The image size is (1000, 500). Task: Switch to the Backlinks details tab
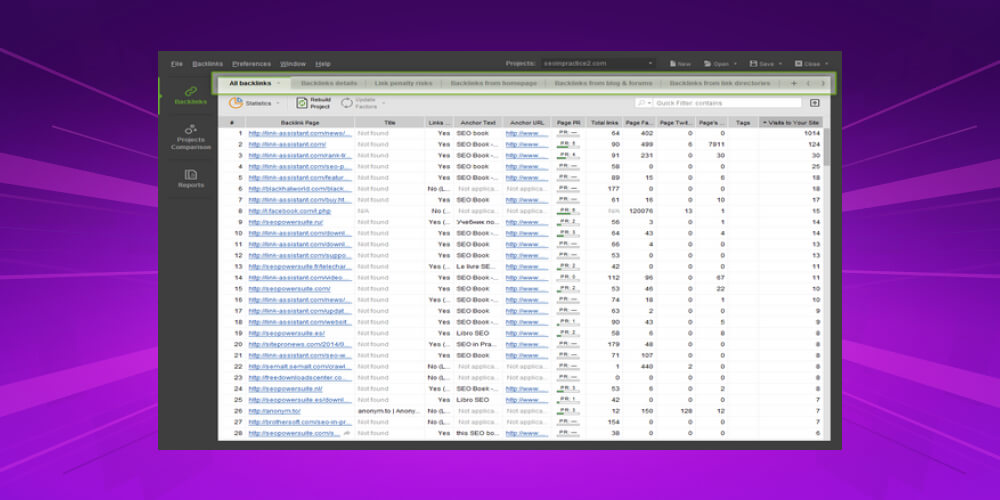pos(328,83)
